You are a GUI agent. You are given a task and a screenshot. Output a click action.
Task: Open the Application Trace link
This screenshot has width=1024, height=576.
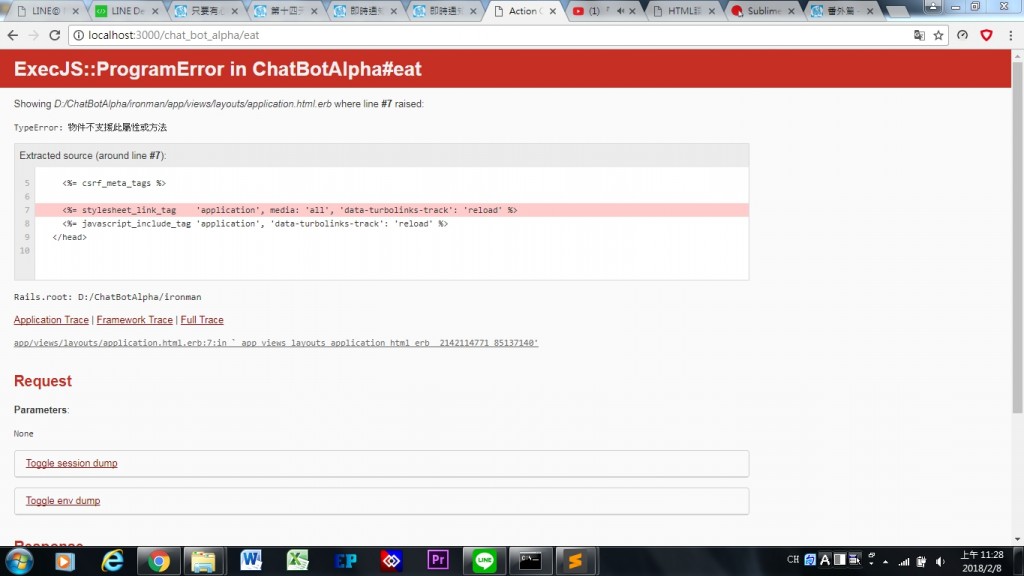click(51, 320)
